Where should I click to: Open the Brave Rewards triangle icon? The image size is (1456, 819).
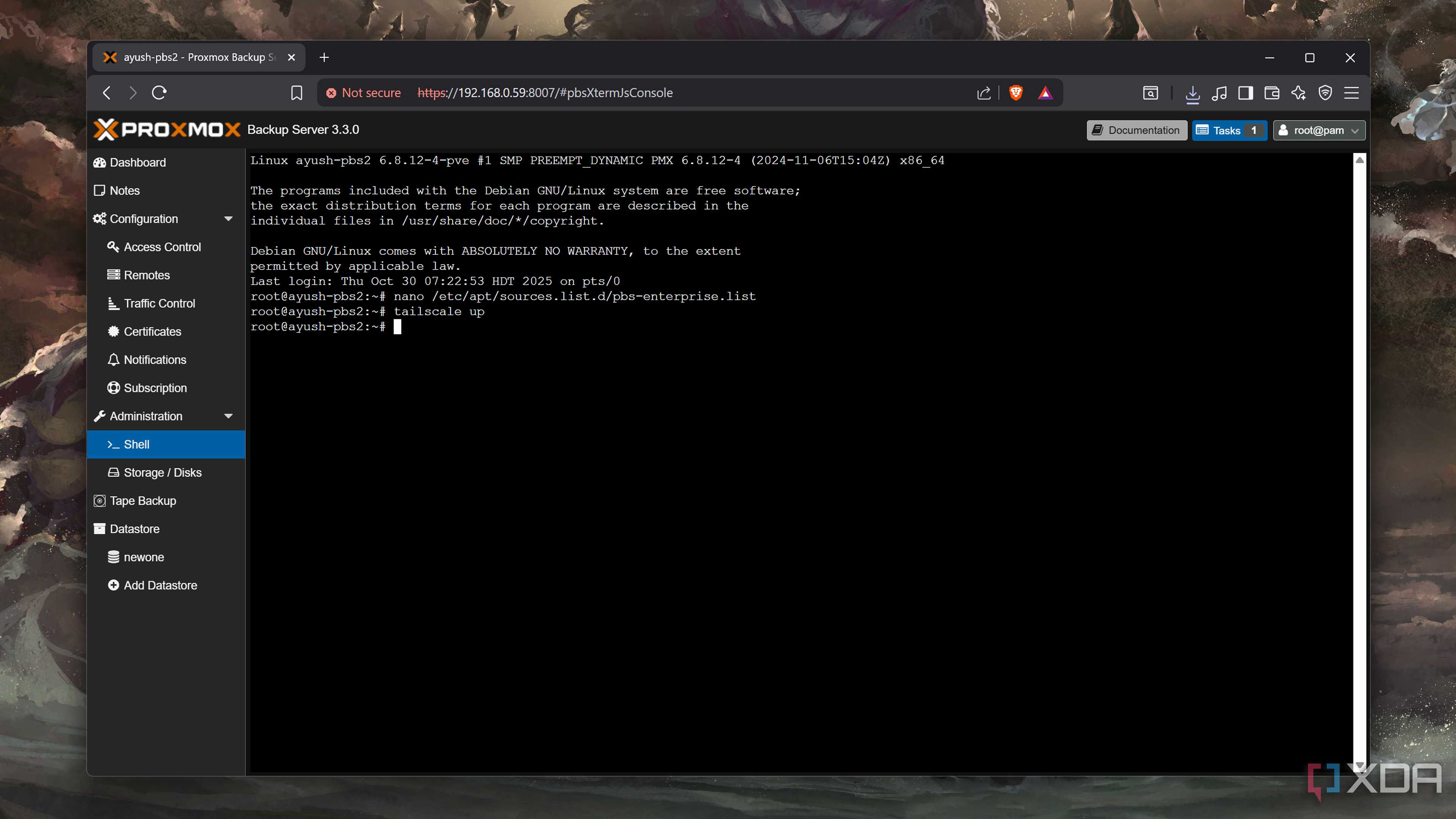pos(1045,93)
